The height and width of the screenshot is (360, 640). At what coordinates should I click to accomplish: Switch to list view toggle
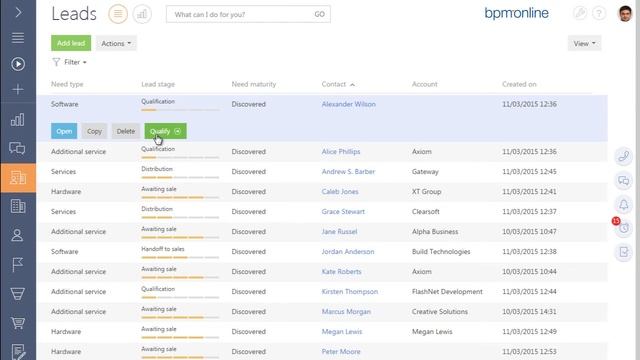tap(118, 14)
